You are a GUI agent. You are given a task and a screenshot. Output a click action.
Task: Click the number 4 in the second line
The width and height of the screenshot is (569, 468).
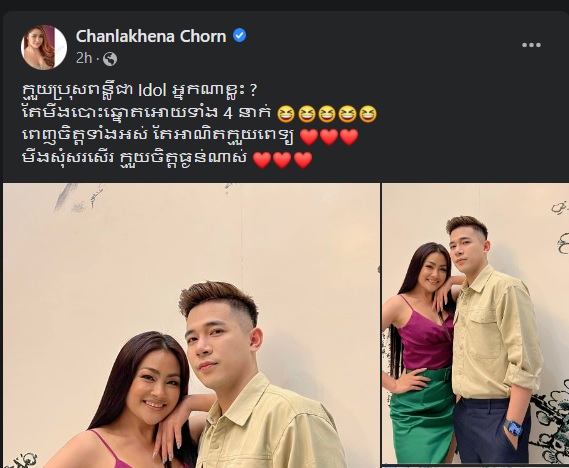pos(228,114)
